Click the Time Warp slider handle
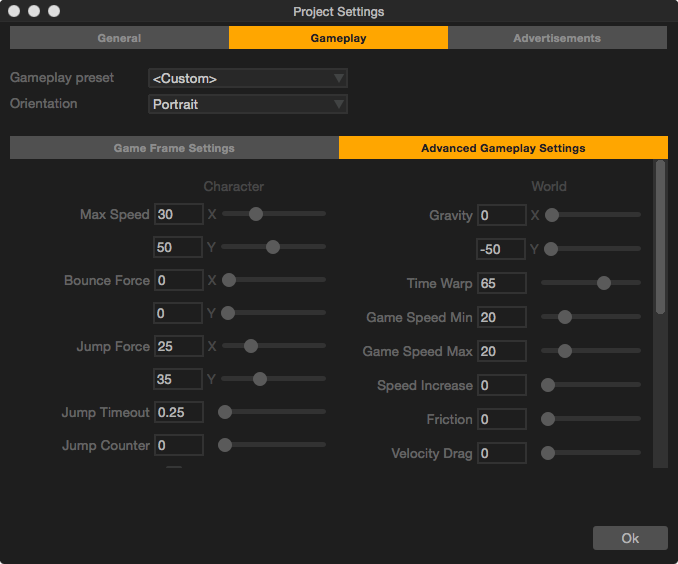The width and height of the screenshot is (678, 564). click(x=604, y=283)
